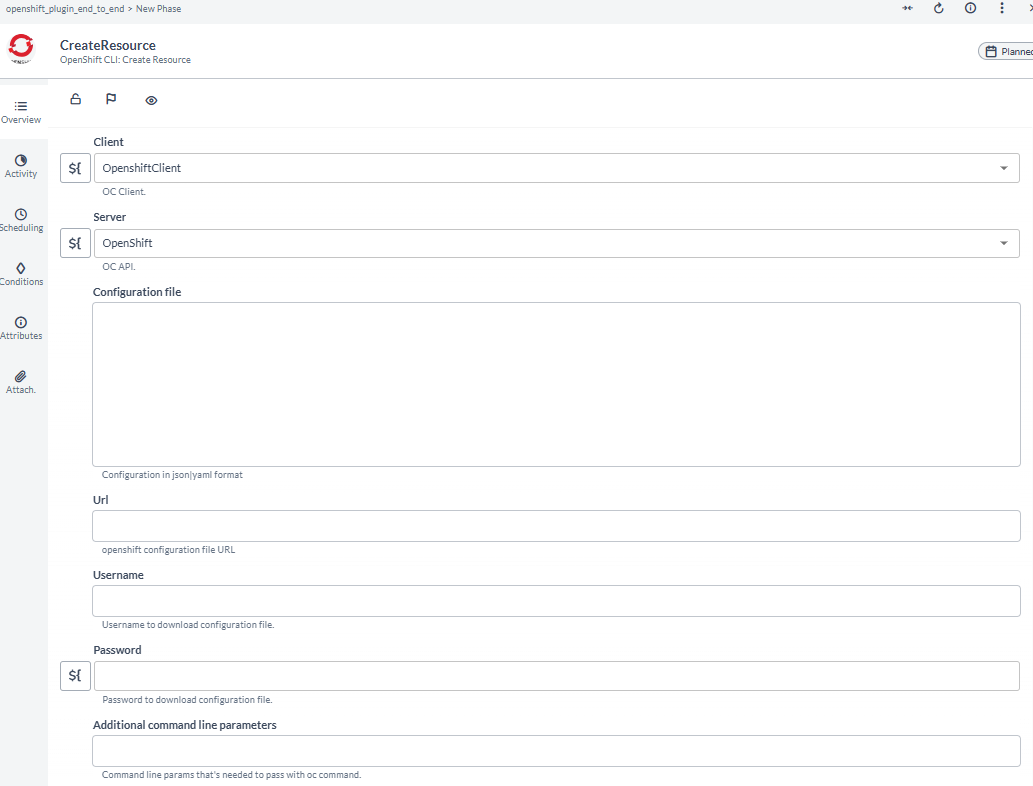Open the three-dot more options menu

point(1001,9)
